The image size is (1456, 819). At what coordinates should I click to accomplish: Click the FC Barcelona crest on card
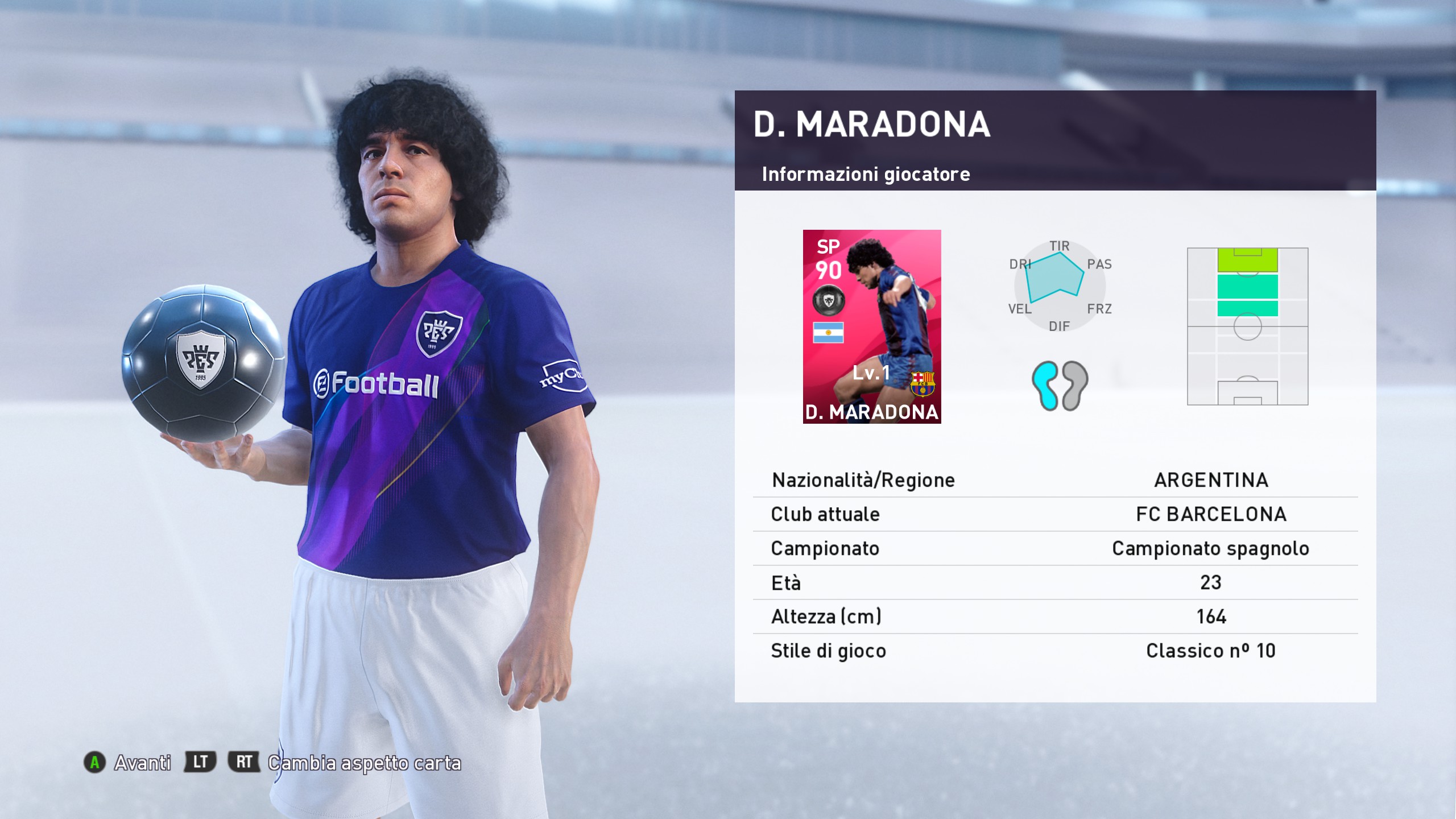point(922,384)
